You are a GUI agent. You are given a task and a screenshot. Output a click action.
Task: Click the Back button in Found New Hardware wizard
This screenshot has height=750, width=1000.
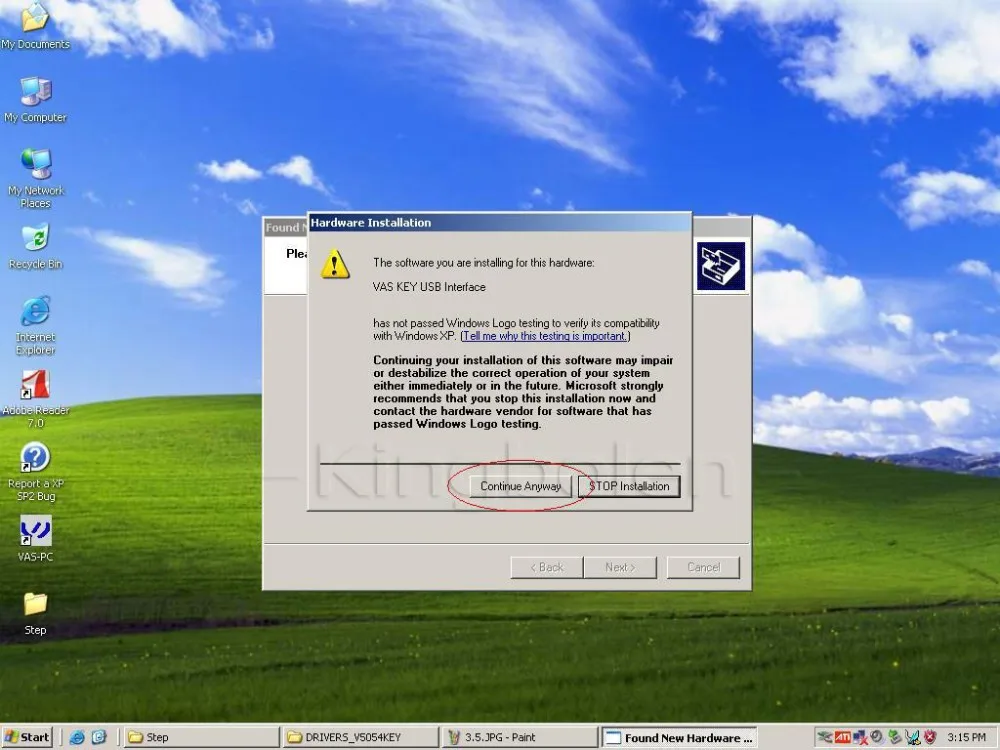pyautogui.click(x=547, y=567)
